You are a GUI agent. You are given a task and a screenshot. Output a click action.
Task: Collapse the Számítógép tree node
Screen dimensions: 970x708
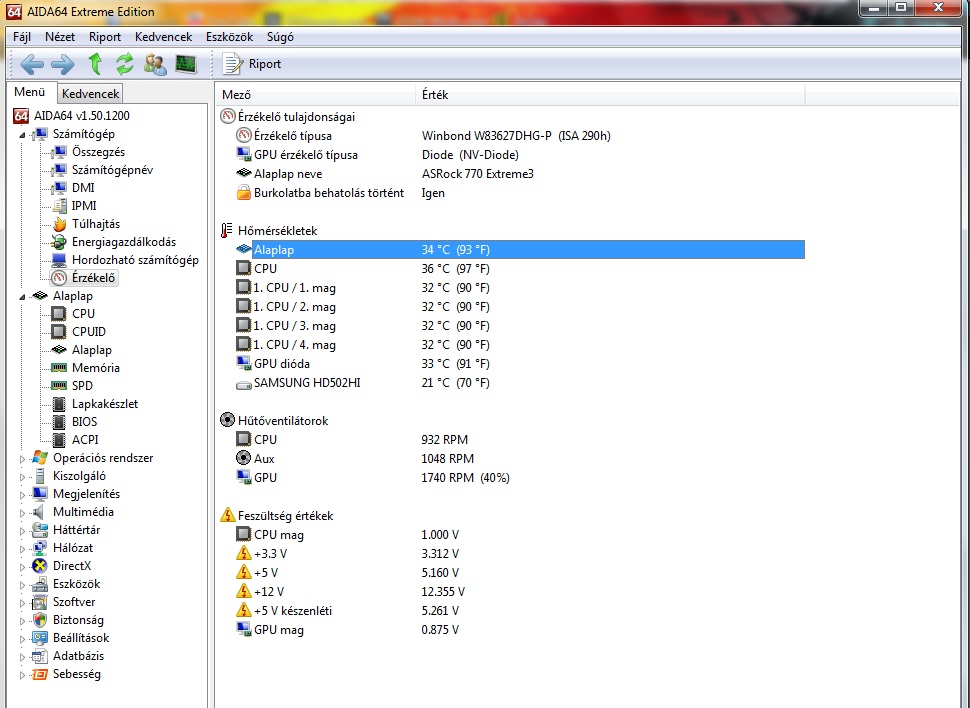(22, 135)
